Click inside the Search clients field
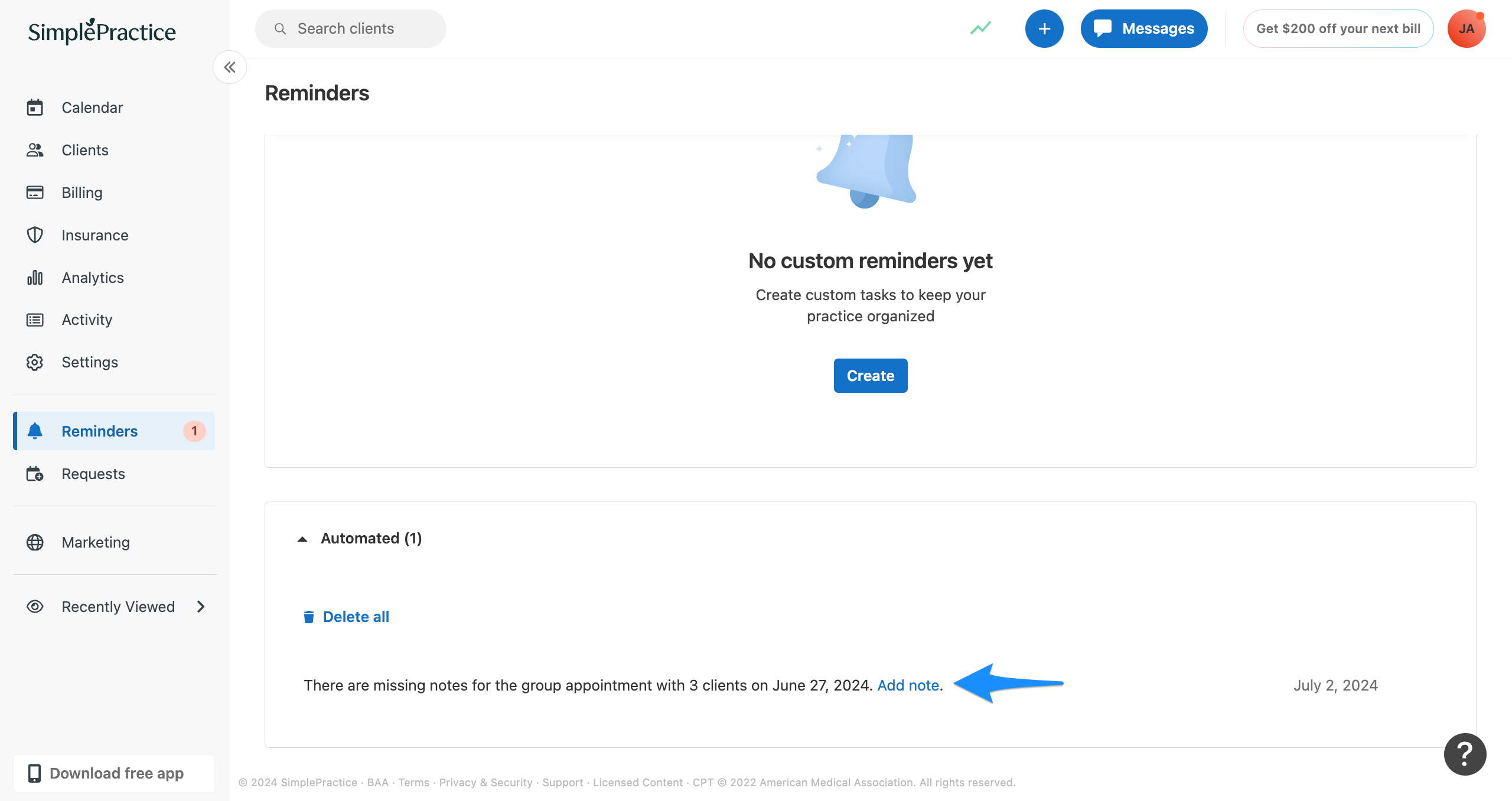This screenshot has width=1512, height=801. (351, 28)
